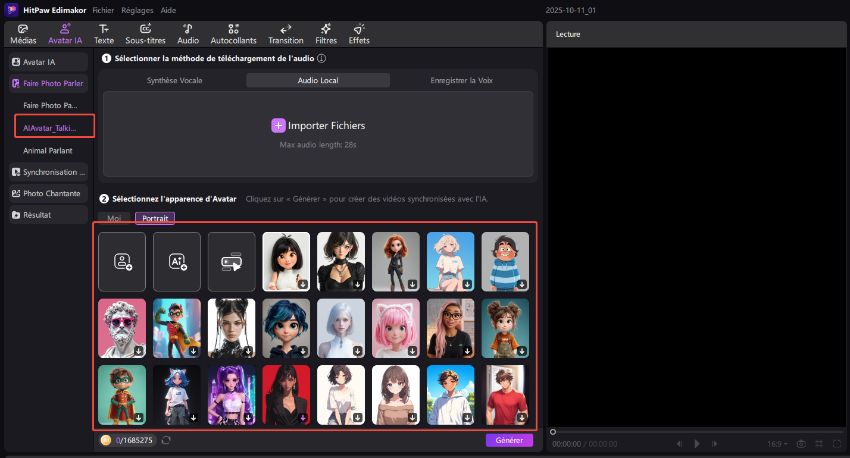Image resolution: width=850 pixels, height=458 pixels.
Task: Switch avatar appearance to Moi
Action: (114, 217)
